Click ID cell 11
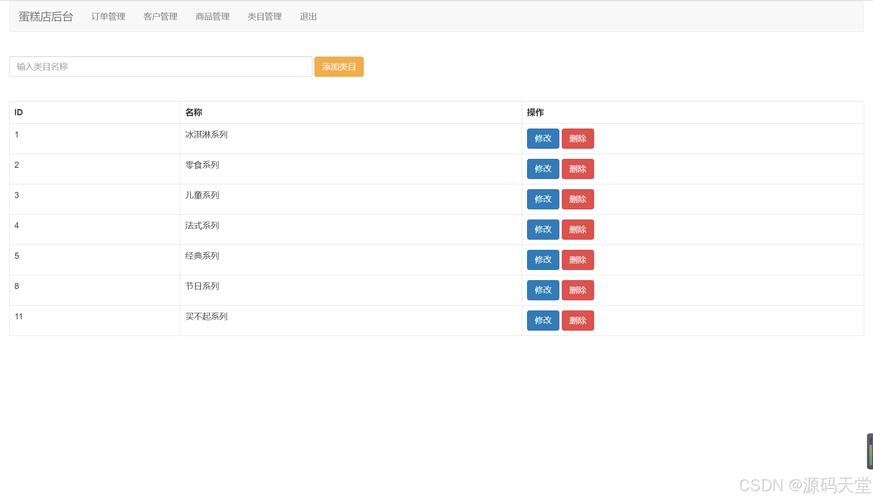Screen dimensions: 873x500 tap(95, 320)
